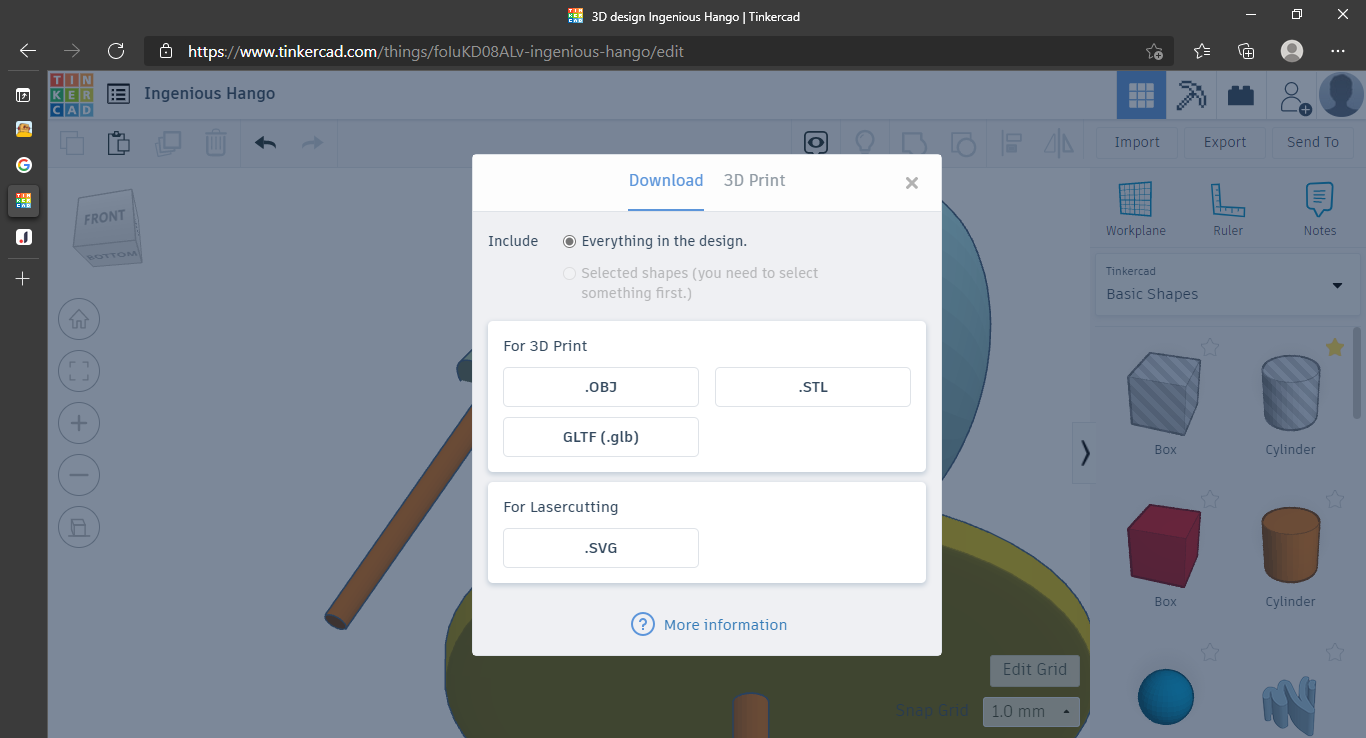Download the design as GLTF (.glb)
Viewport: 1366px width, 738px height.
(x=601, y=437)
